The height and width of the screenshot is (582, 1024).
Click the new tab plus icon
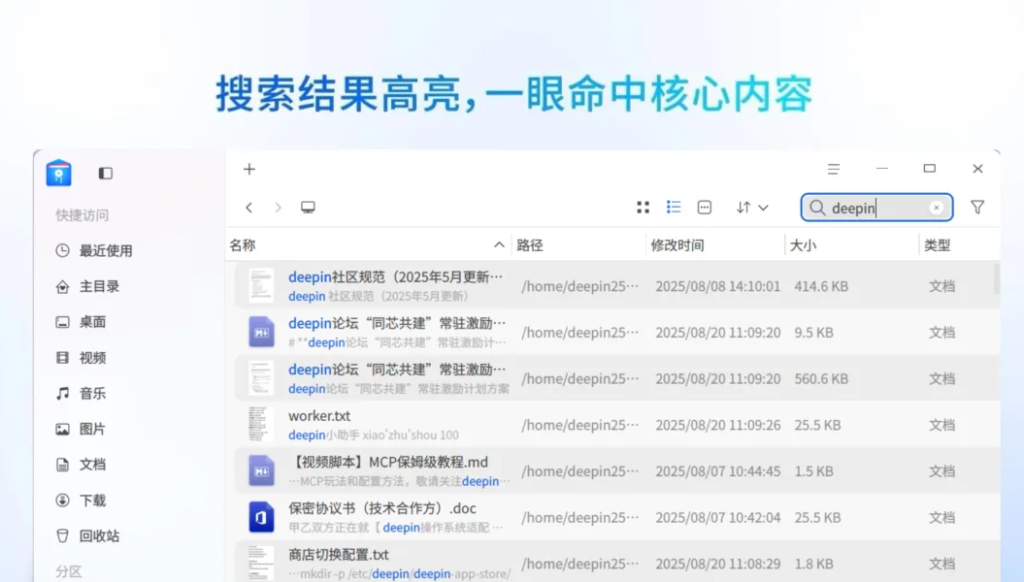[x=249, y=169]
